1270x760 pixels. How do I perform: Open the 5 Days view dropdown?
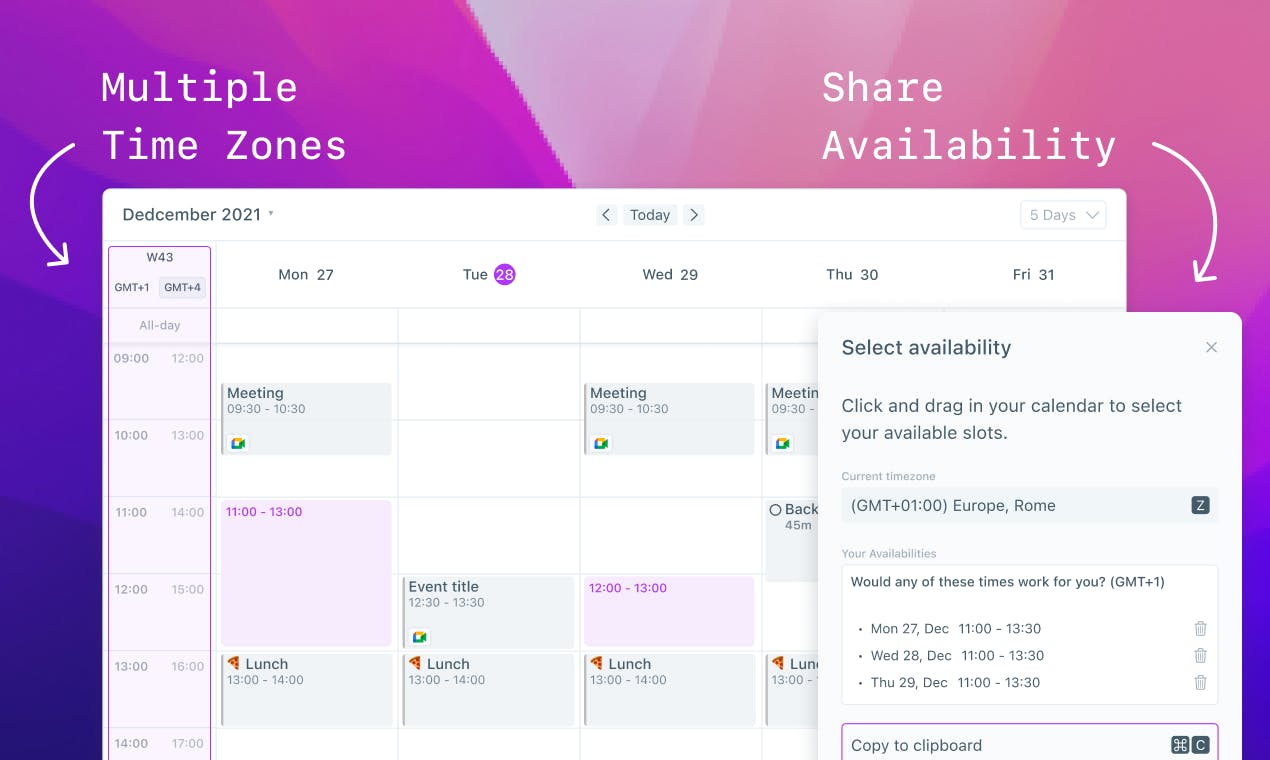pyautogui.click(x=1063, y=215)
